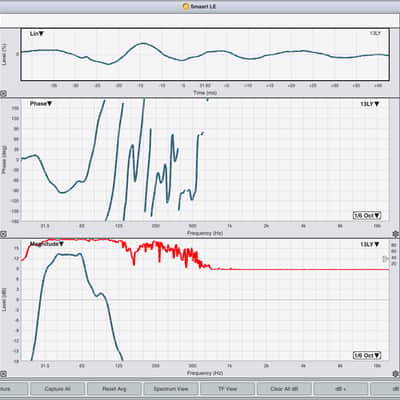Screen dimensions: 400x400
Task: Click the Capture All button
Action: (x=57, y=389)
